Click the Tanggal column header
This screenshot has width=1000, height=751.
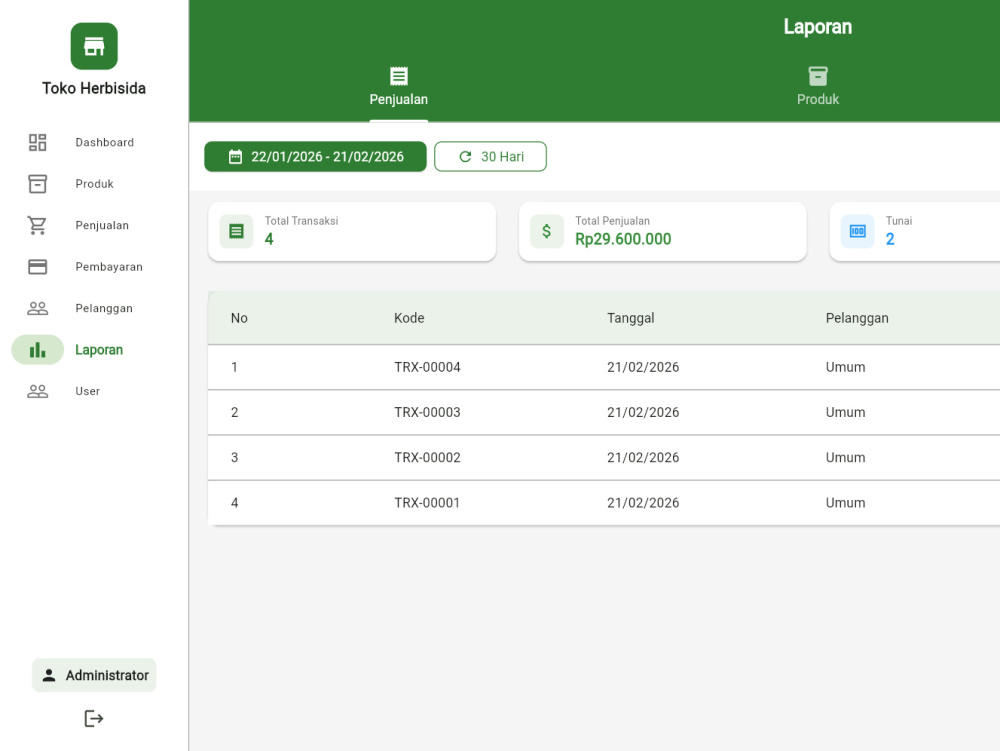(631, 318)
